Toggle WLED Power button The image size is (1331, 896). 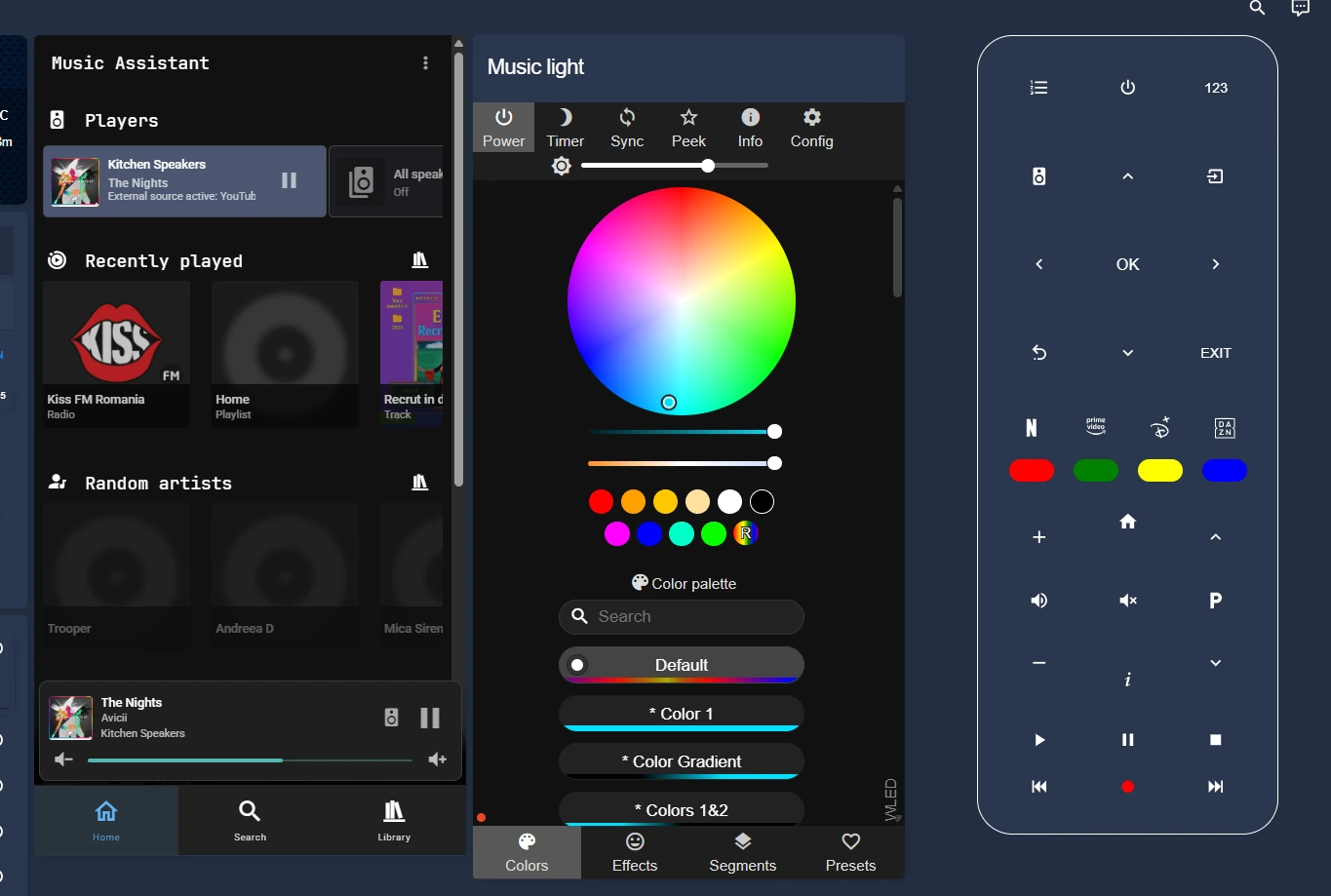pyautogui.click(x=503, y=128)
